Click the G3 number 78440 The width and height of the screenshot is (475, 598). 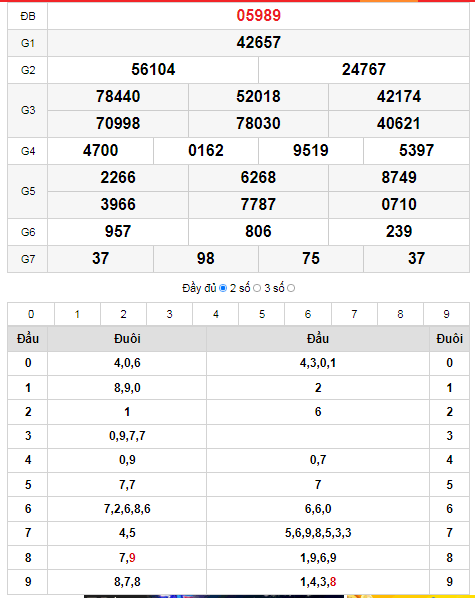pos(118,97)
